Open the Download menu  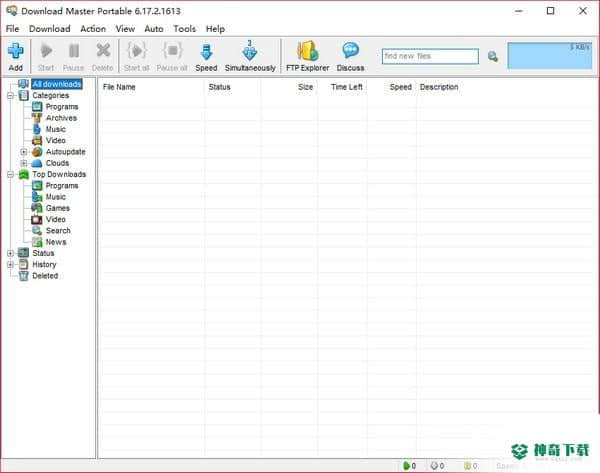(x=50, y=29)
